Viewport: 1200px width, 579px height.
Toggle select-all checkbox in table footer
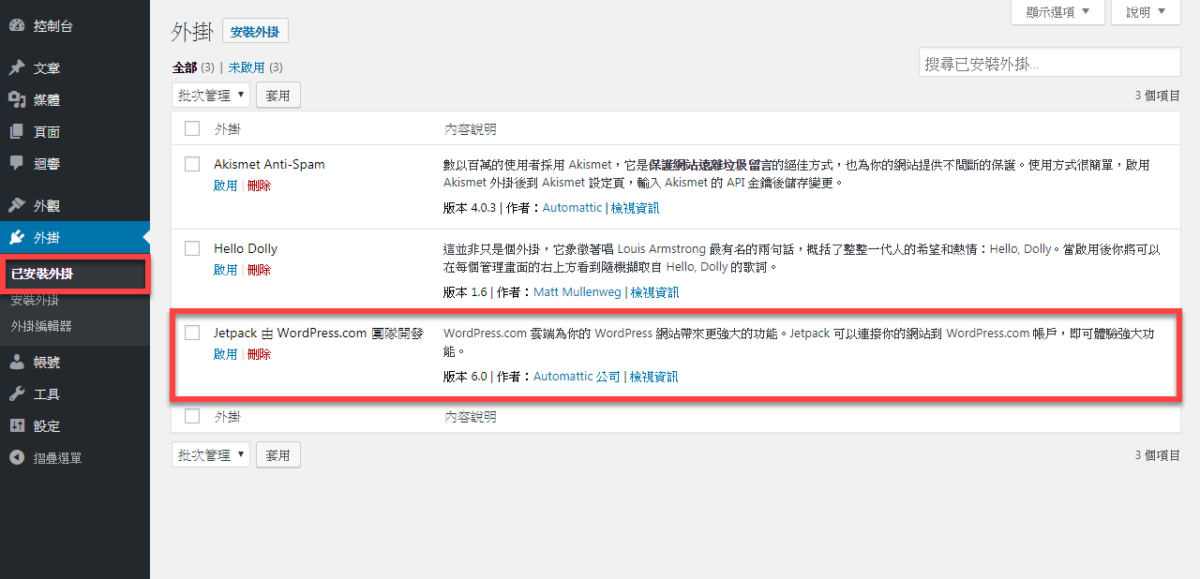(192, 416)
